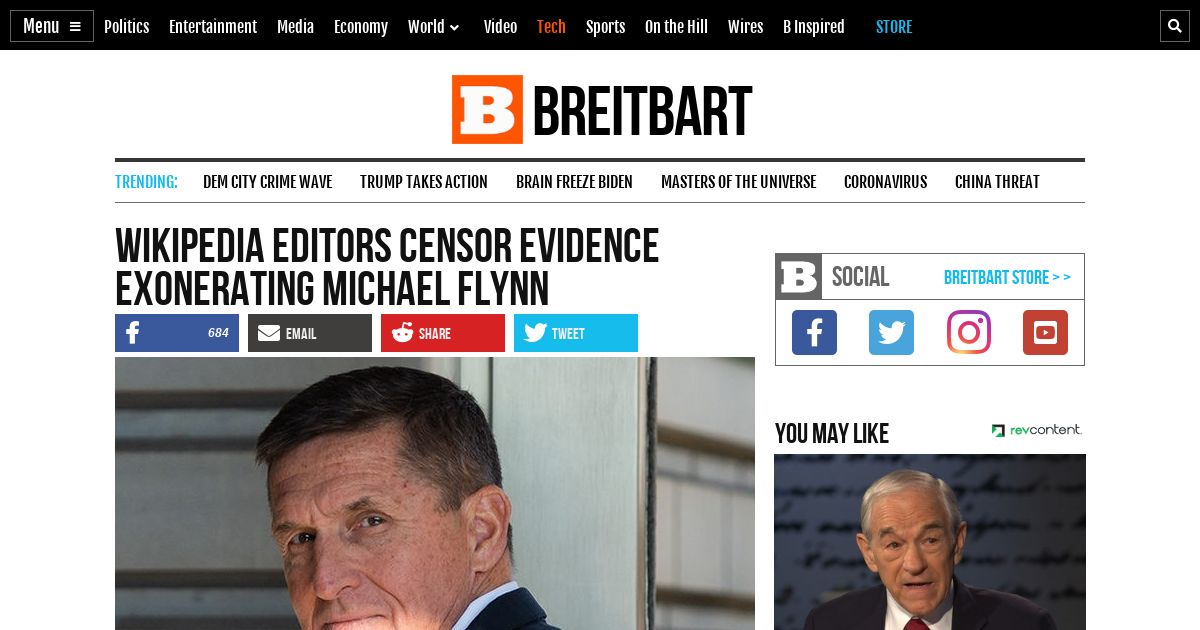This screenshot has height=630, width=1200.
Task: Open Breitbart's Twitter page in Social box
Action: [891, 332]
